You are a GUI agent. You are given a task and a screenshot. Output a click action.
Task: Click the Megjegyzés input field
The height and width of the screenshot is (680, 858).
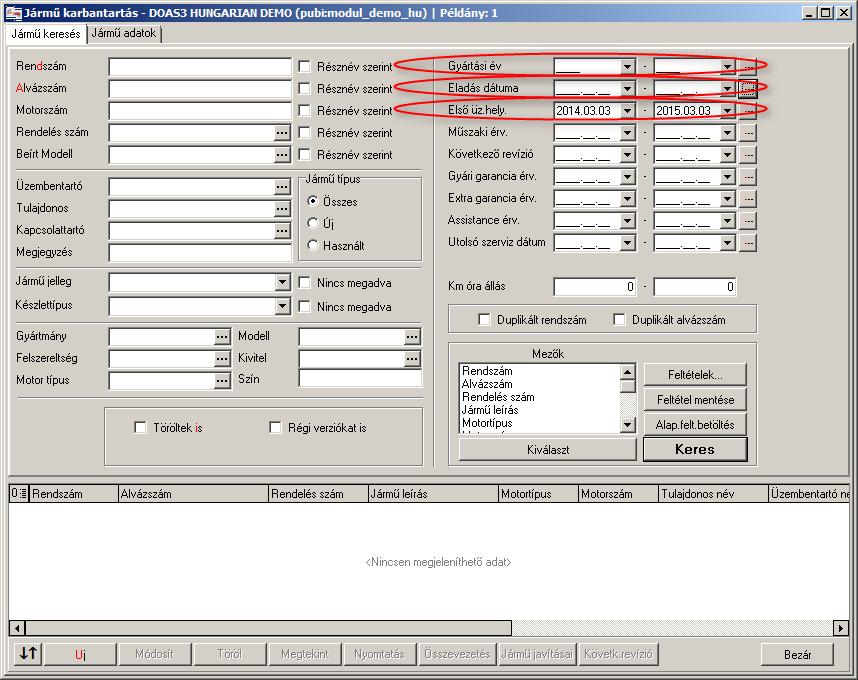coord(200,253)
